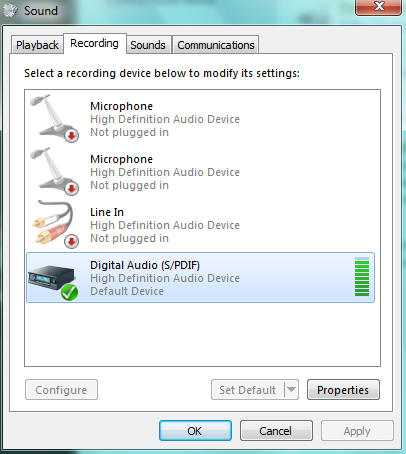406x454 pixels.
Task: Open the Communications tab
Action: click(x=216, y=45)
